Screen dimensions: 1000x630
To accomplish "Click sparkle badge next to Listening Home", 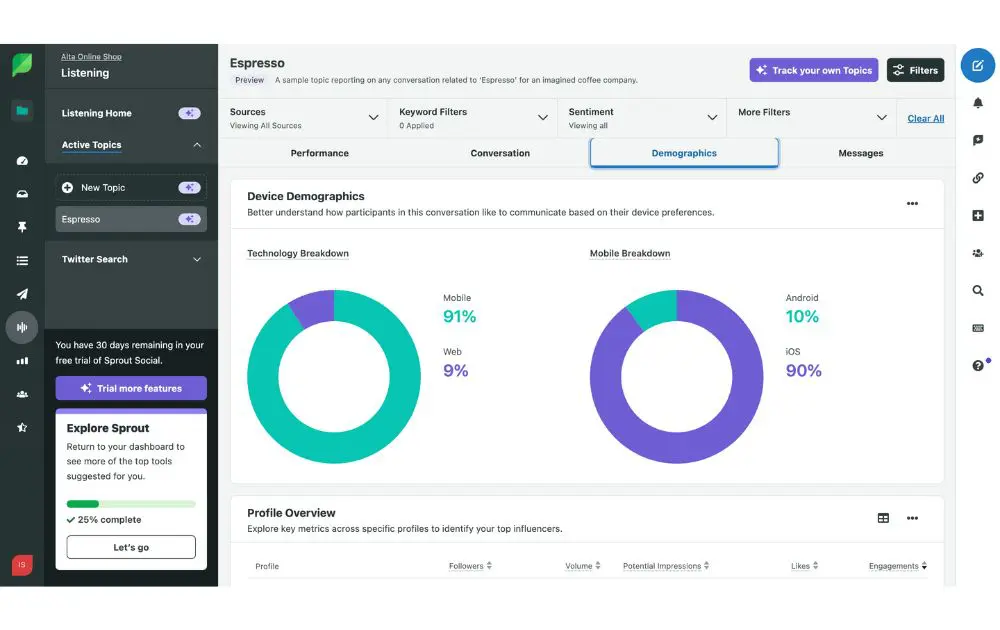I will tap(189, 113).
